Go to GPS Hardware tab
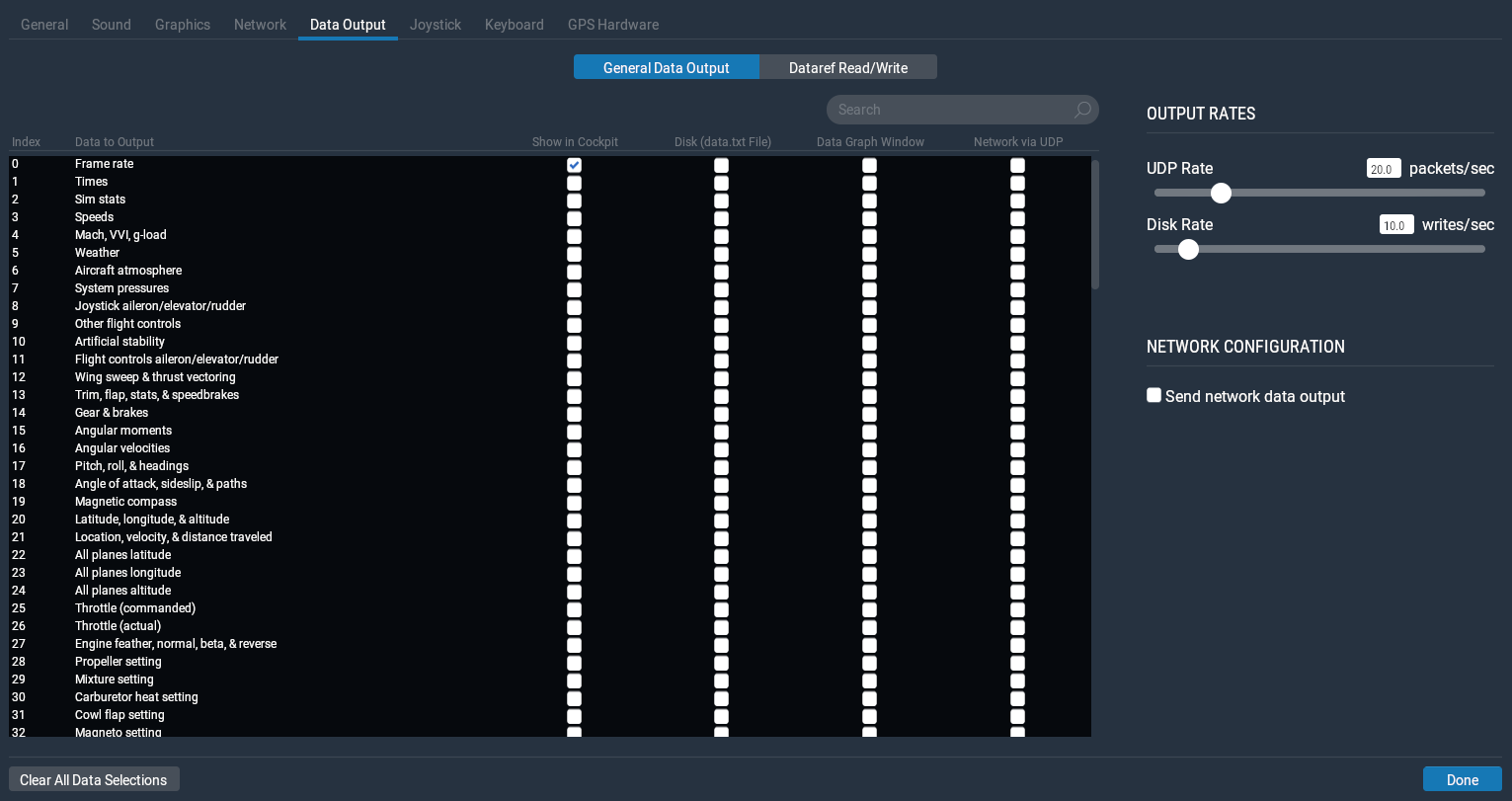Screen dimensions: 1512x801 coord(612,25)
